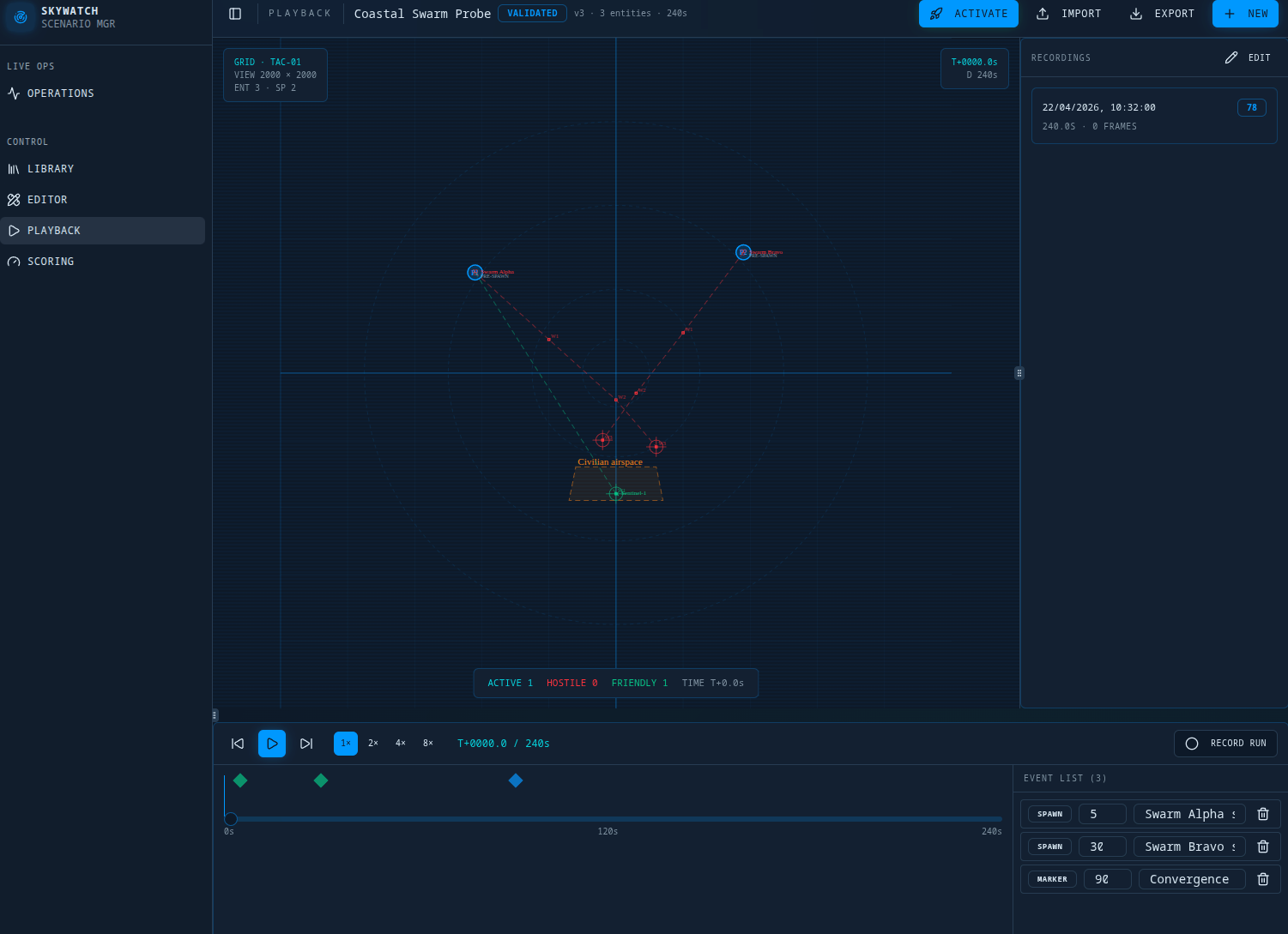Screen dimensions: 1288x934
Task: Click the T+0000.0s time readout box
Action: (x=975, y=69)
